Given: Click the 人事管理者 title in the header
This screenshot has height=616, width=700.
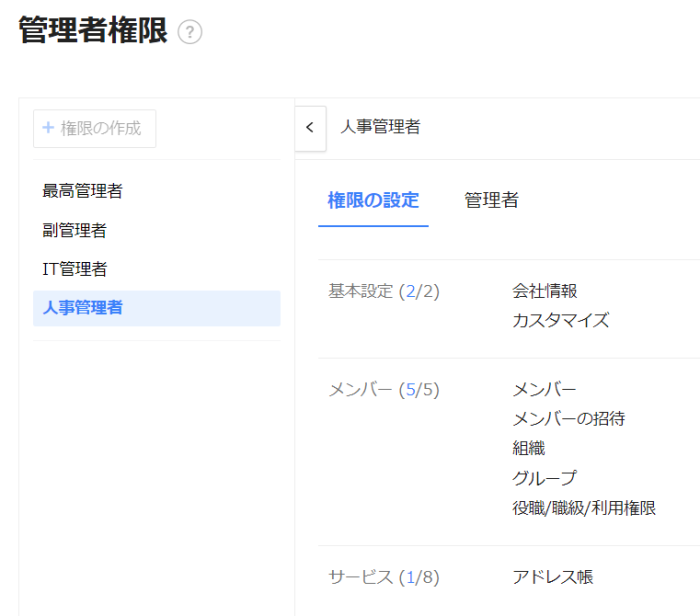Looking at the screenshot, I should pyautogui.click(x=380, y=127).
